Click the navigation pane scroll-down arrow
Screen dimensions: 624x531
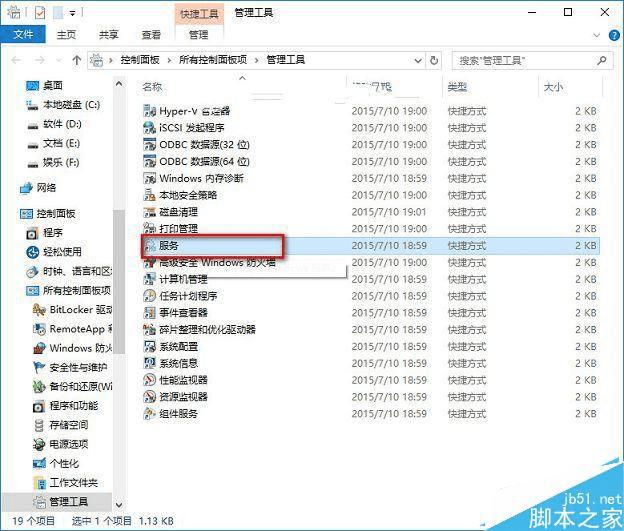(119, 504)
